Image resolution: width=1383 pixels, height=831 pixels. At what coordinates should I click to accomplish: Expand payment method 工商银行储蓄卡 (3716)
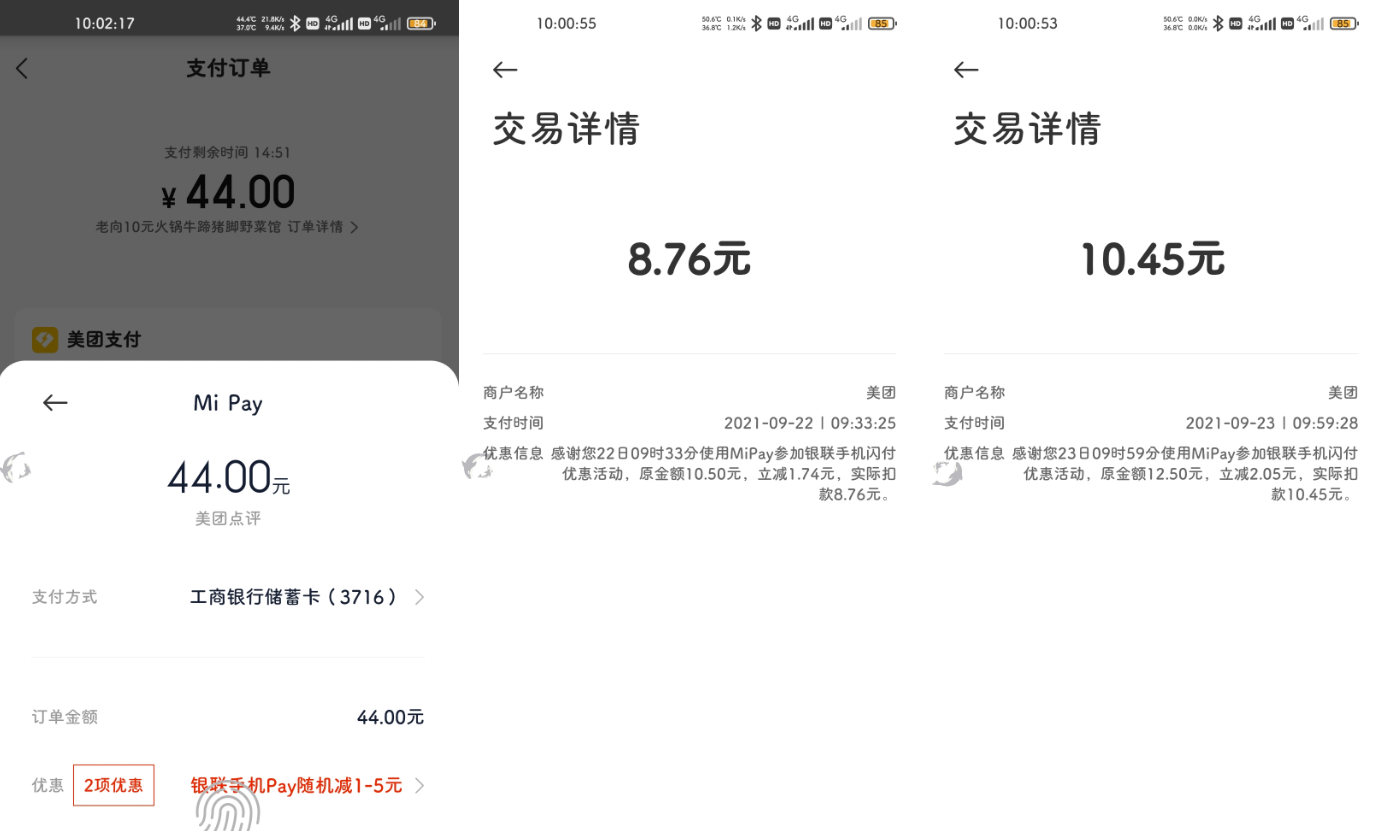pyautogui.click(x=307, y=597)
